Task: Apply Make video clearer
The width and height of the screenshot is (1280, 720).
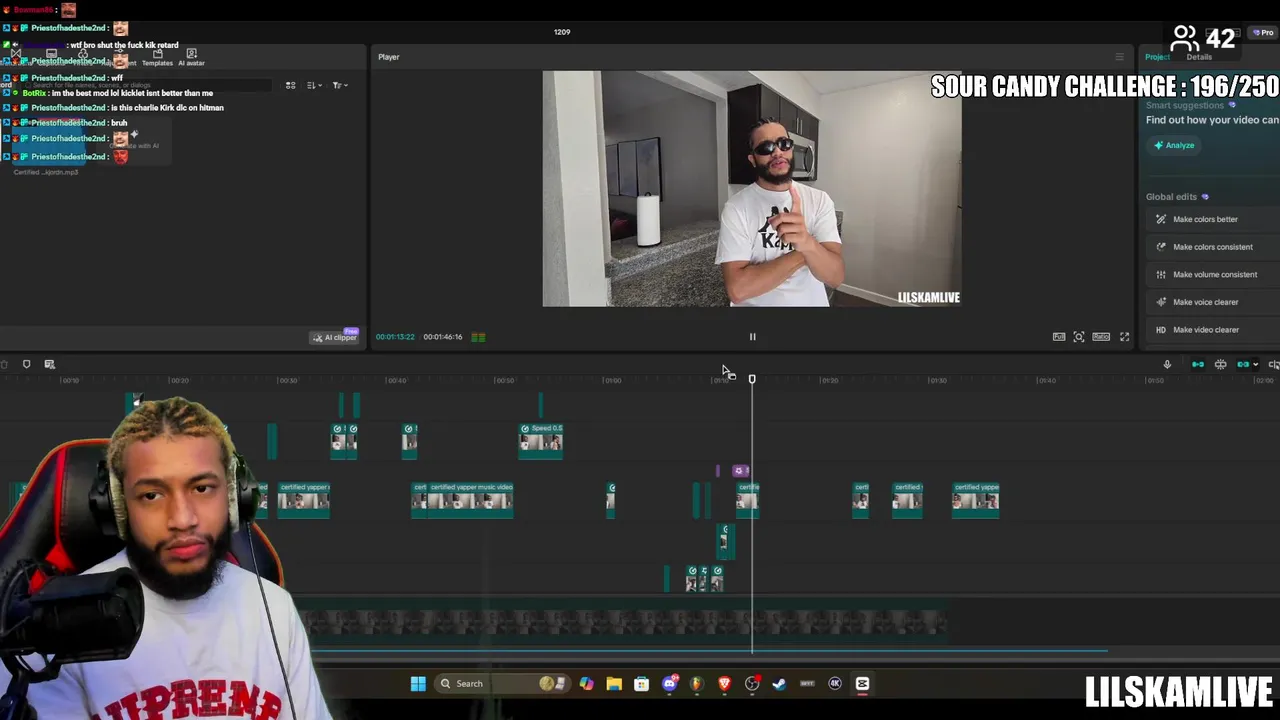Action: point(1213,330)
